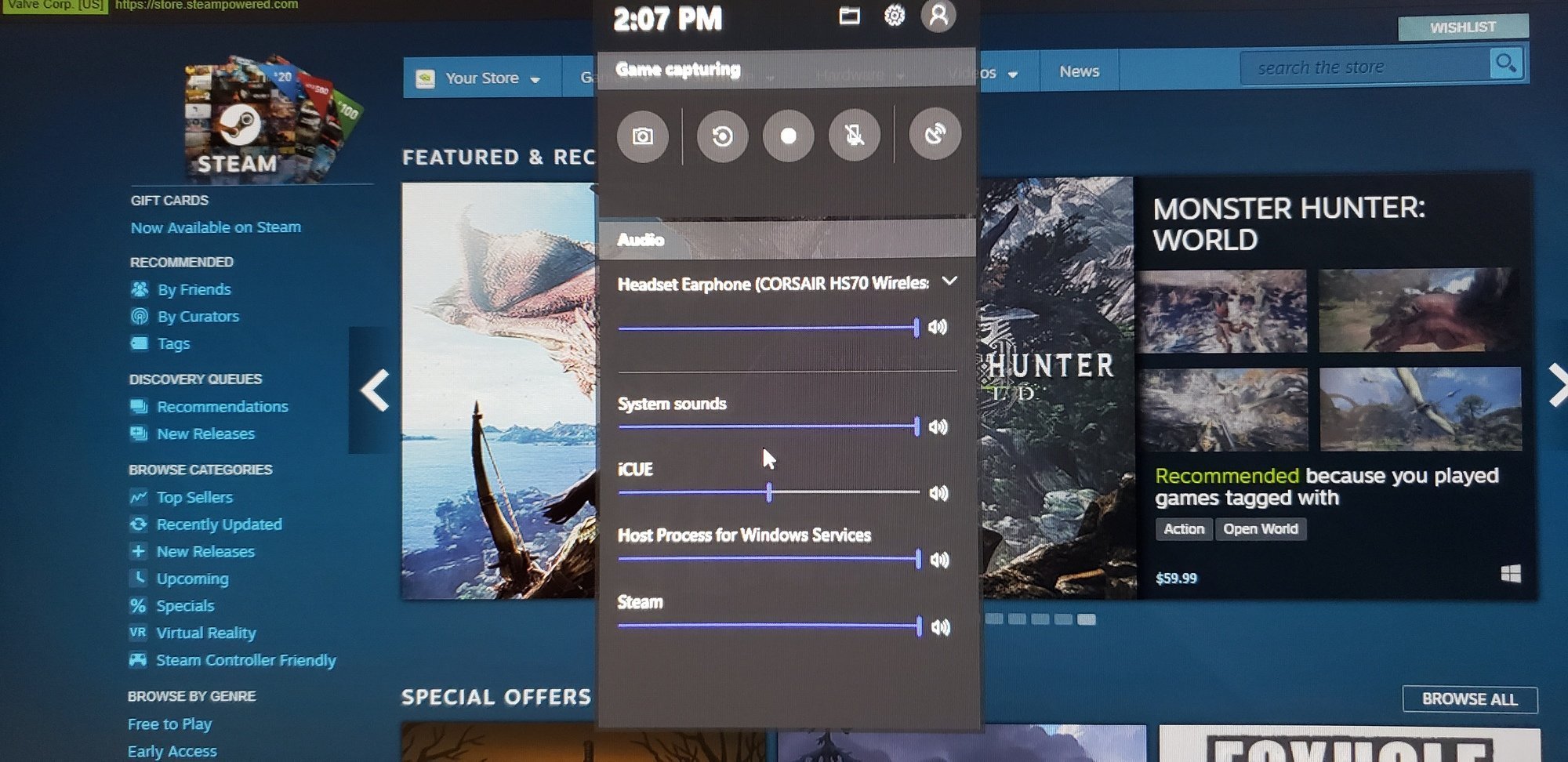Click the Tags icon in sidebar

140,343
